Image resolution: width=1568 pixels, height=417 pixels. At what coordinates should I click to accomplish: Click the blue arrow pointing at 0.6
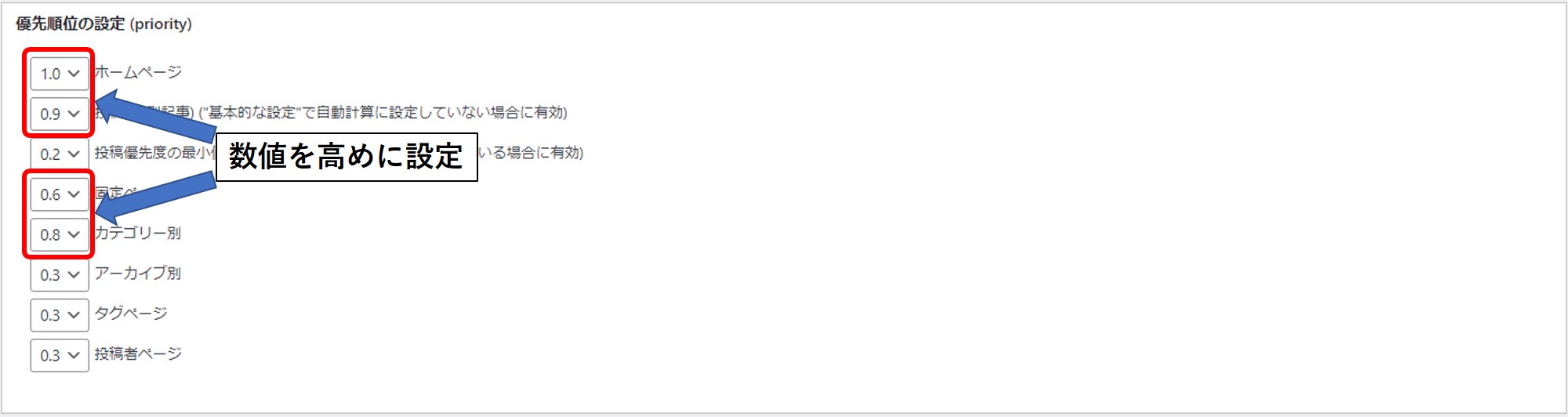click(x=157, y=198)
